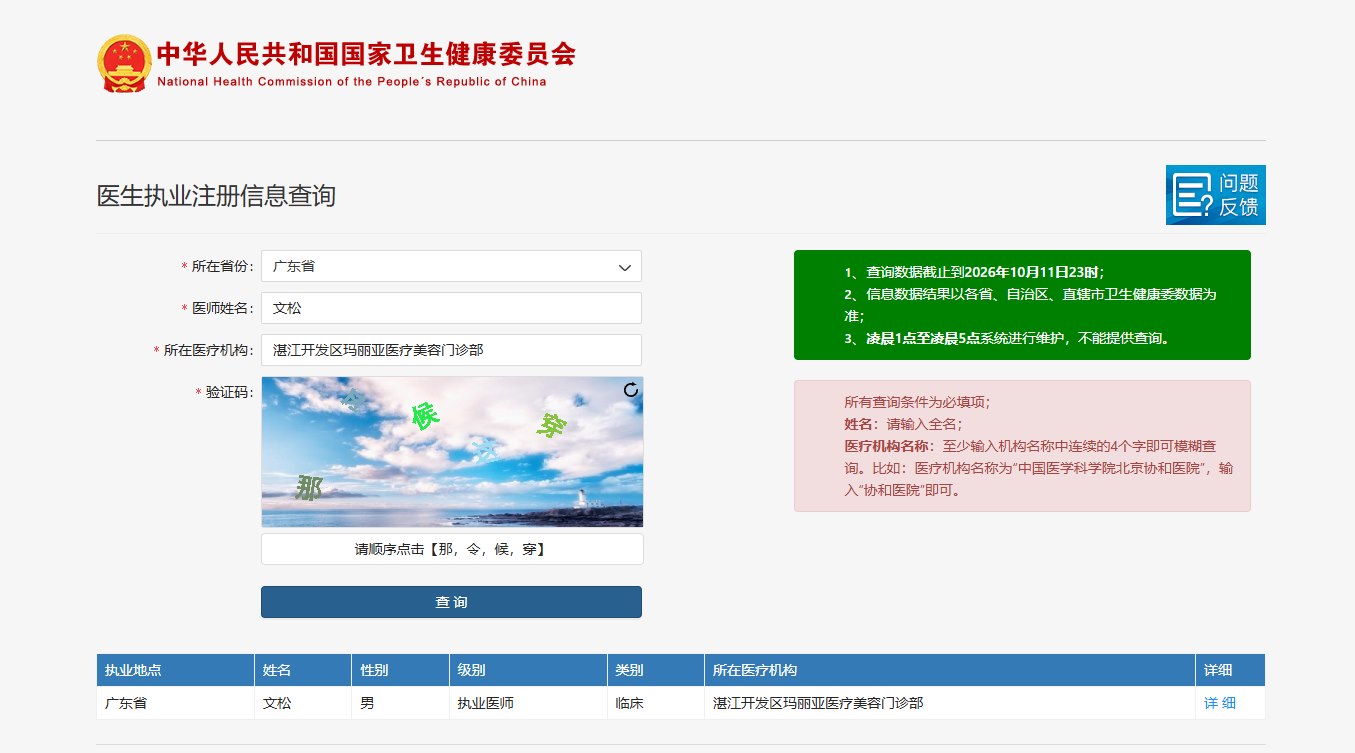Open the 详细 link for 文松
The height and width of the screenshot is (753, 1355).
coord(1219,703)
